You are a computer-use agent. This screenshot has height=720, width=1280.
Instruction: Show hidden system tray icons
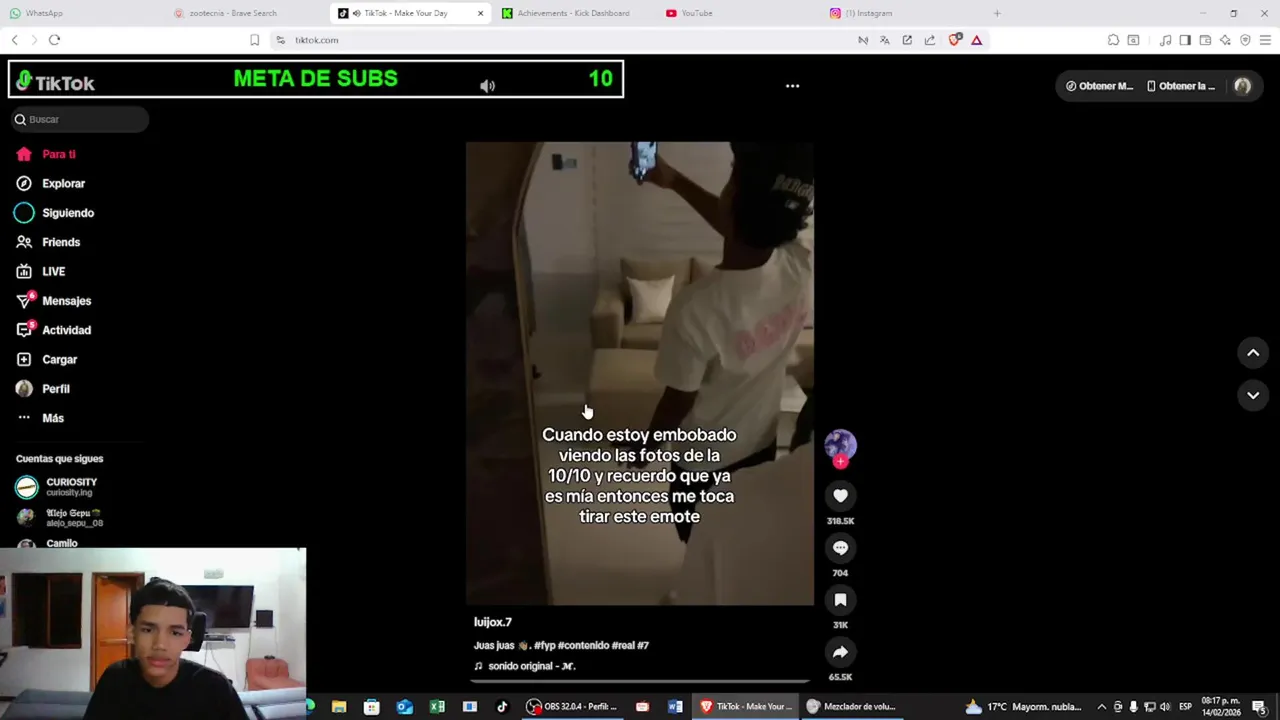click(x=1102, y=707)
